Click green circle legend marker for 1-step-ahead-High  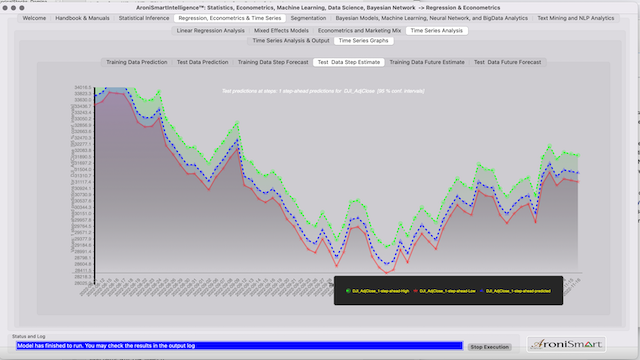pyautogui.click(x=348, y=291)
